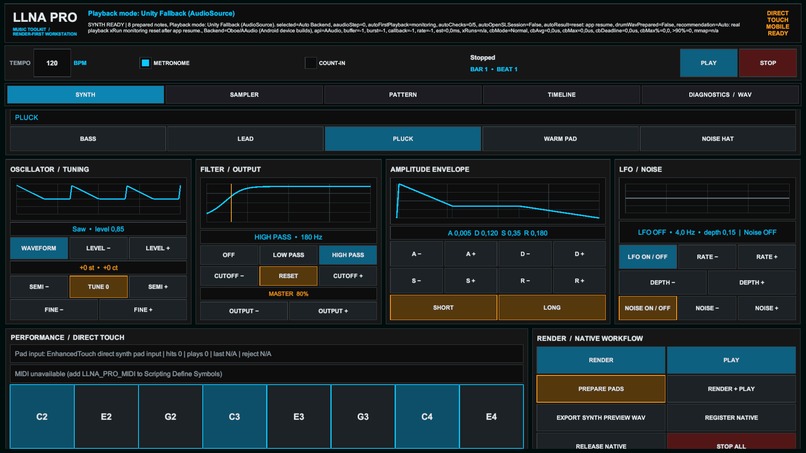The image size is (806, 453).
Task: Increase sustain with S +
Action: pos(471,281)
